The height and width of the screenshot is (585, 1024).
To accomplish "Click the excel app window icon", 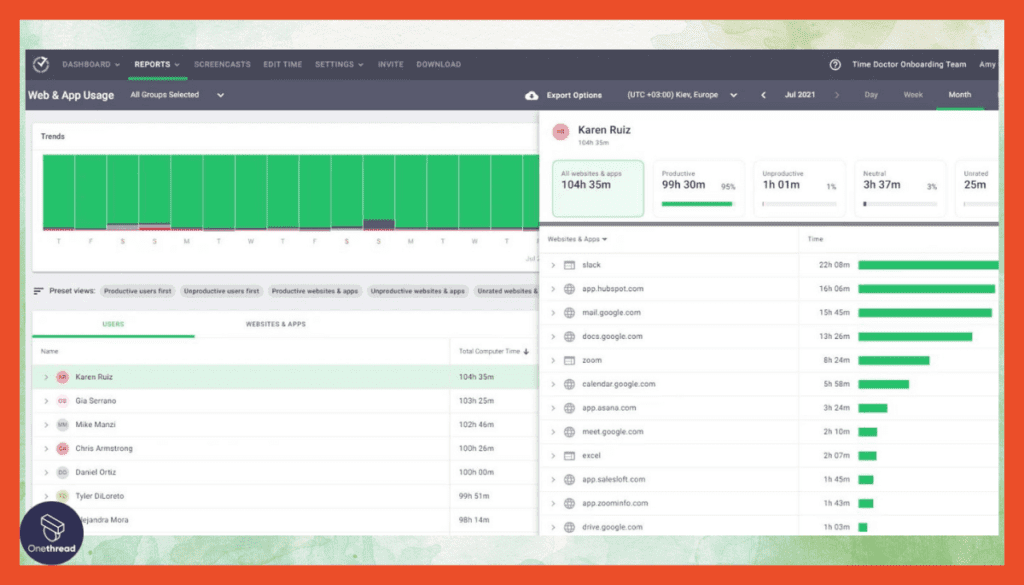I will (569, 456).
